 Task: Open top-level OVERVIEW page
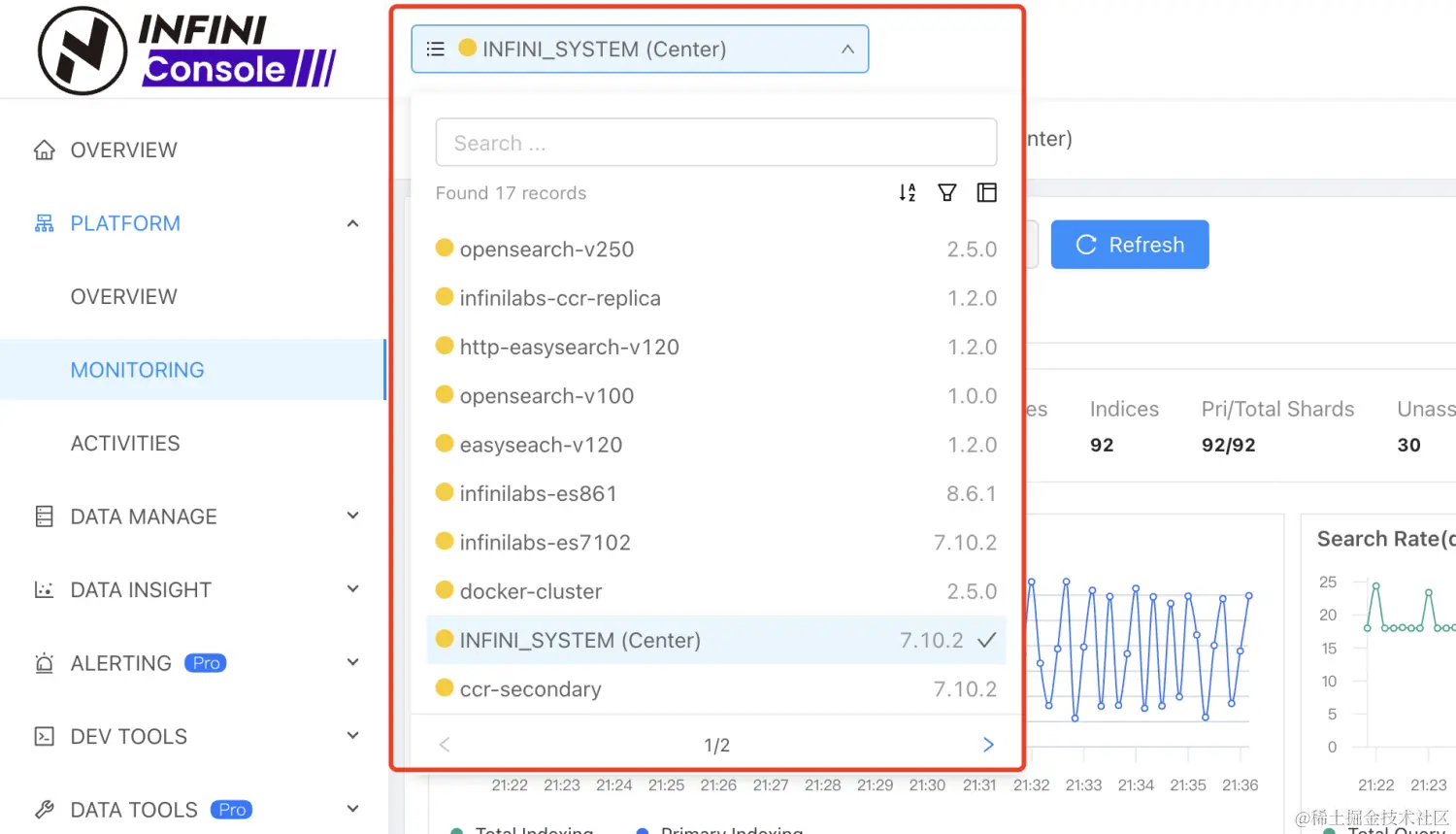point(124,150)
